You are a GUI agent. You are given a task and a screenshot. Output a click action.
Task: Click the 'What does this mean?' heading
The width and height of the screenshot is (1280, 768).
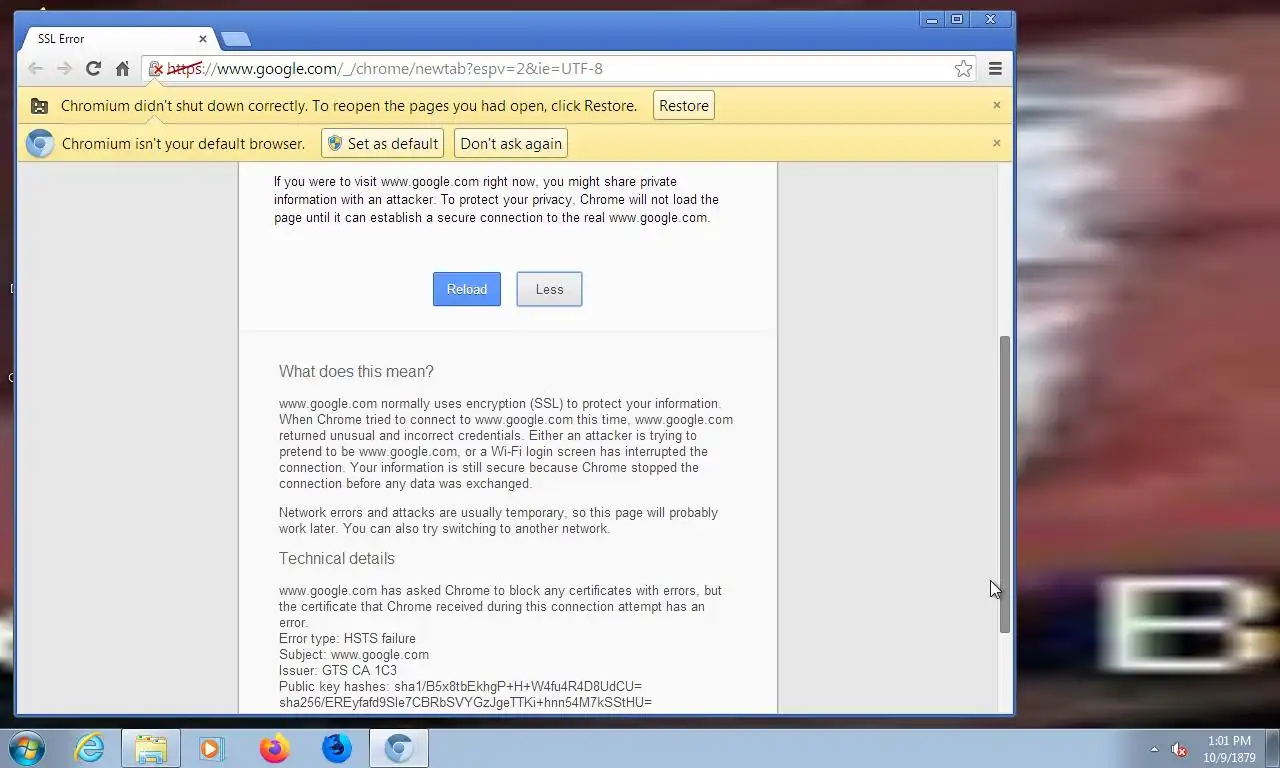(356, 372)
